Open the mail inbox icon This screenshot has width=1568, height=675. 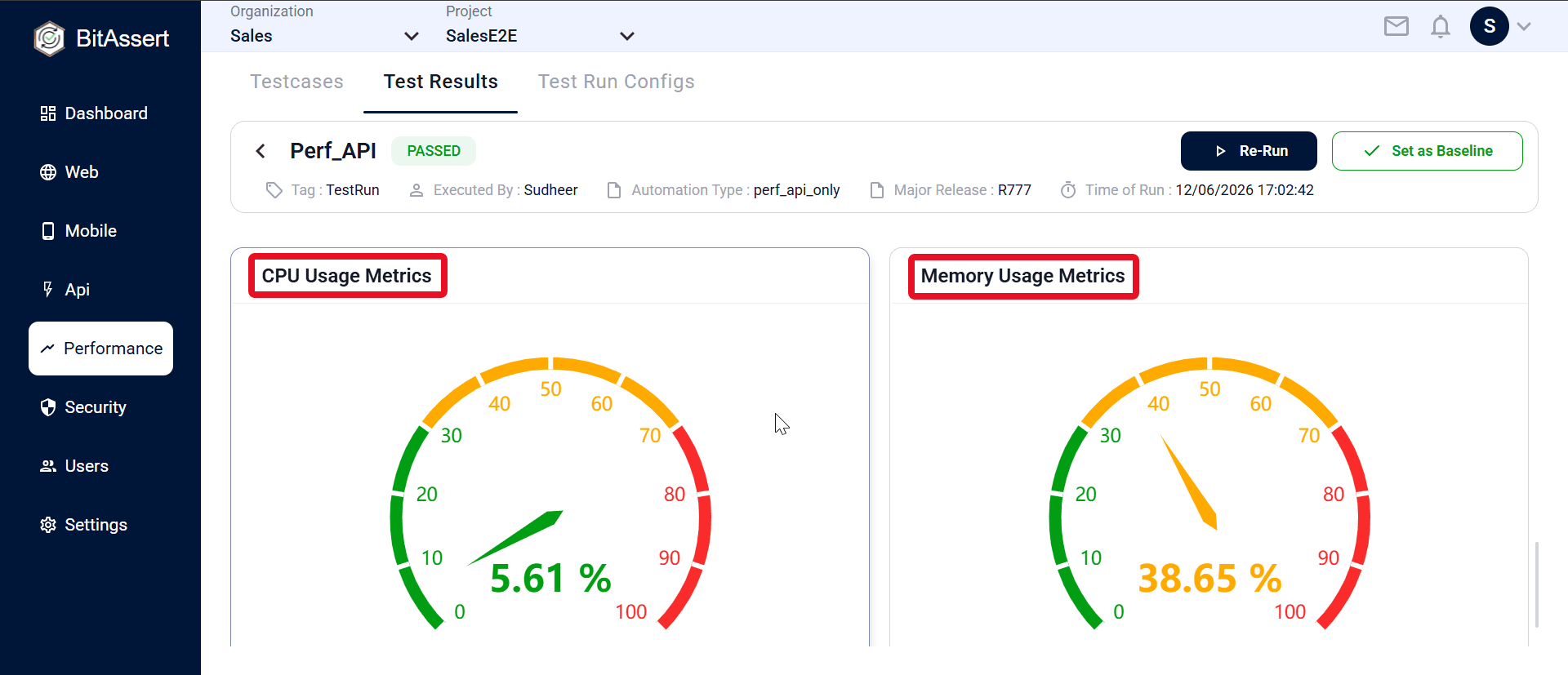(1396, 27)
